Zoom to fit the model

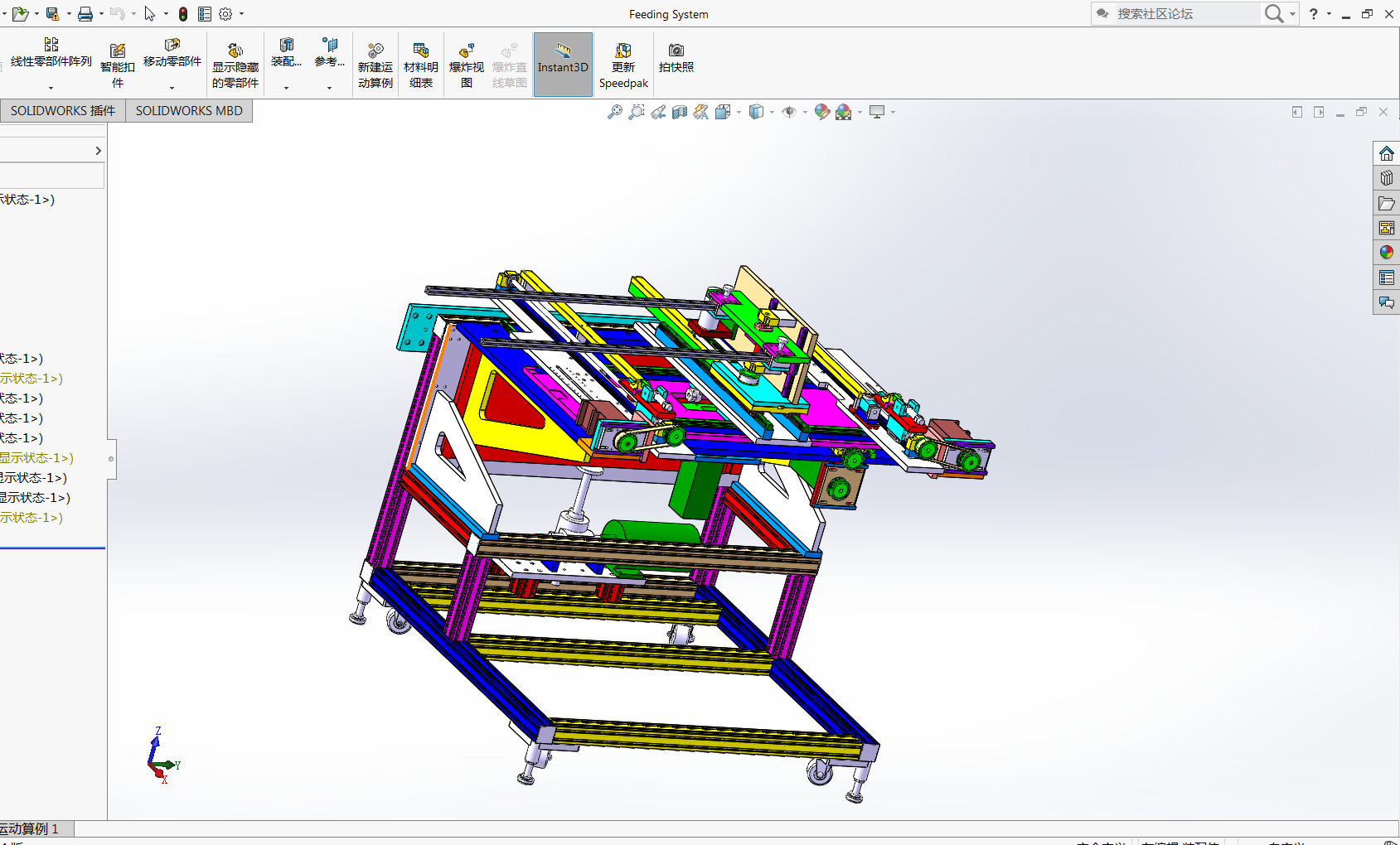[615, 112]
